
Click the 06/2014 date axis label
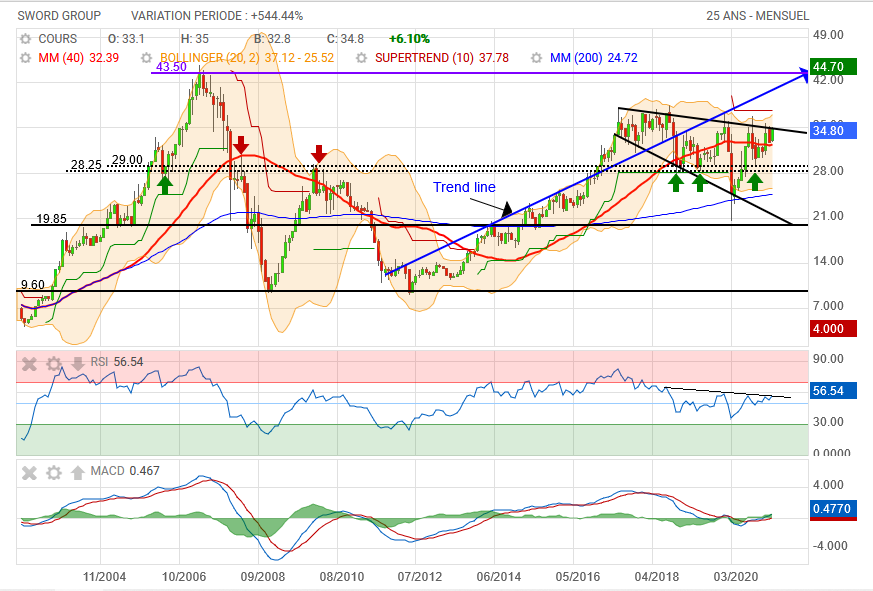[x=498, y=577]
